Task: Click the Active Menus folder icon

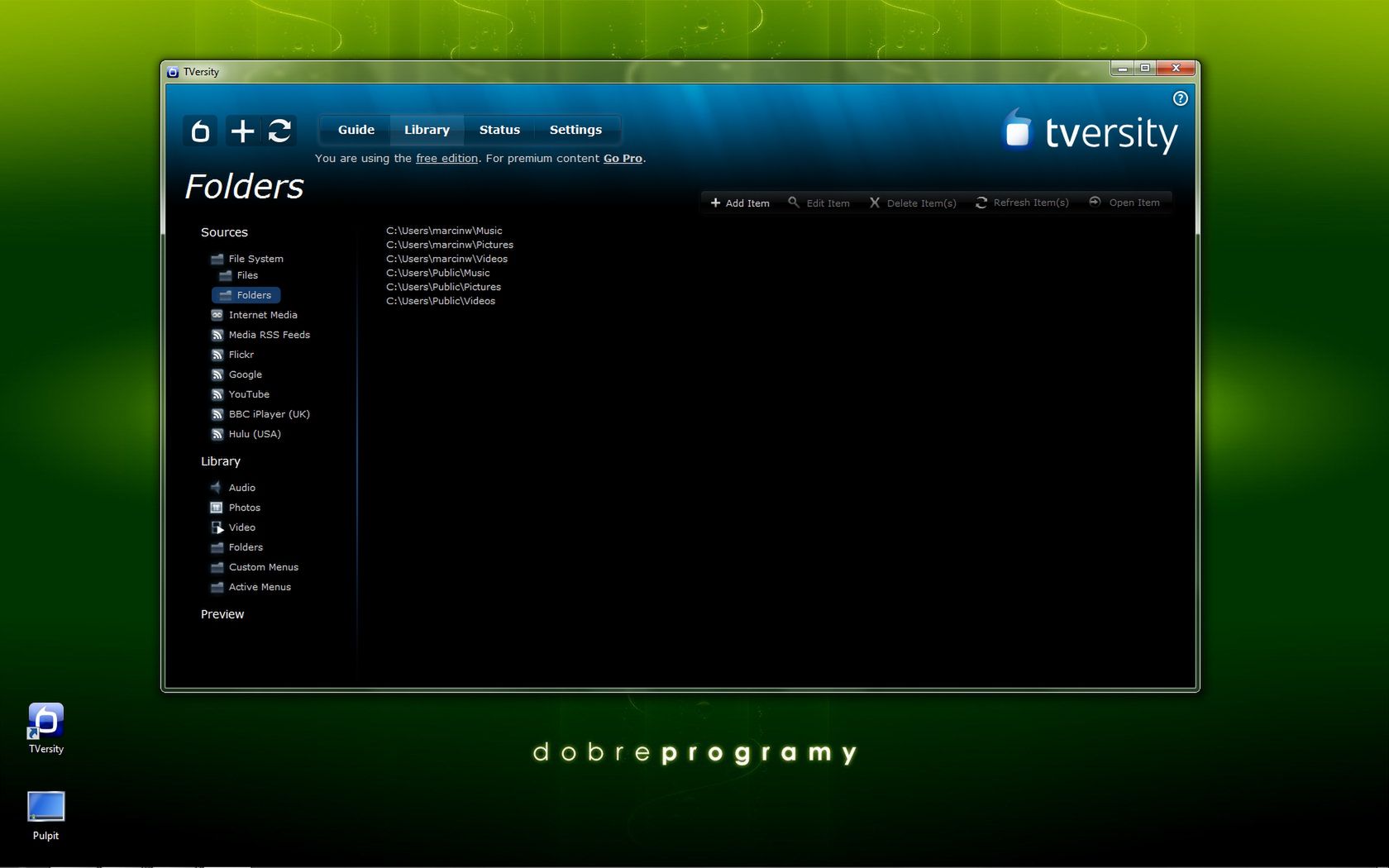Action: click(217, 587)
